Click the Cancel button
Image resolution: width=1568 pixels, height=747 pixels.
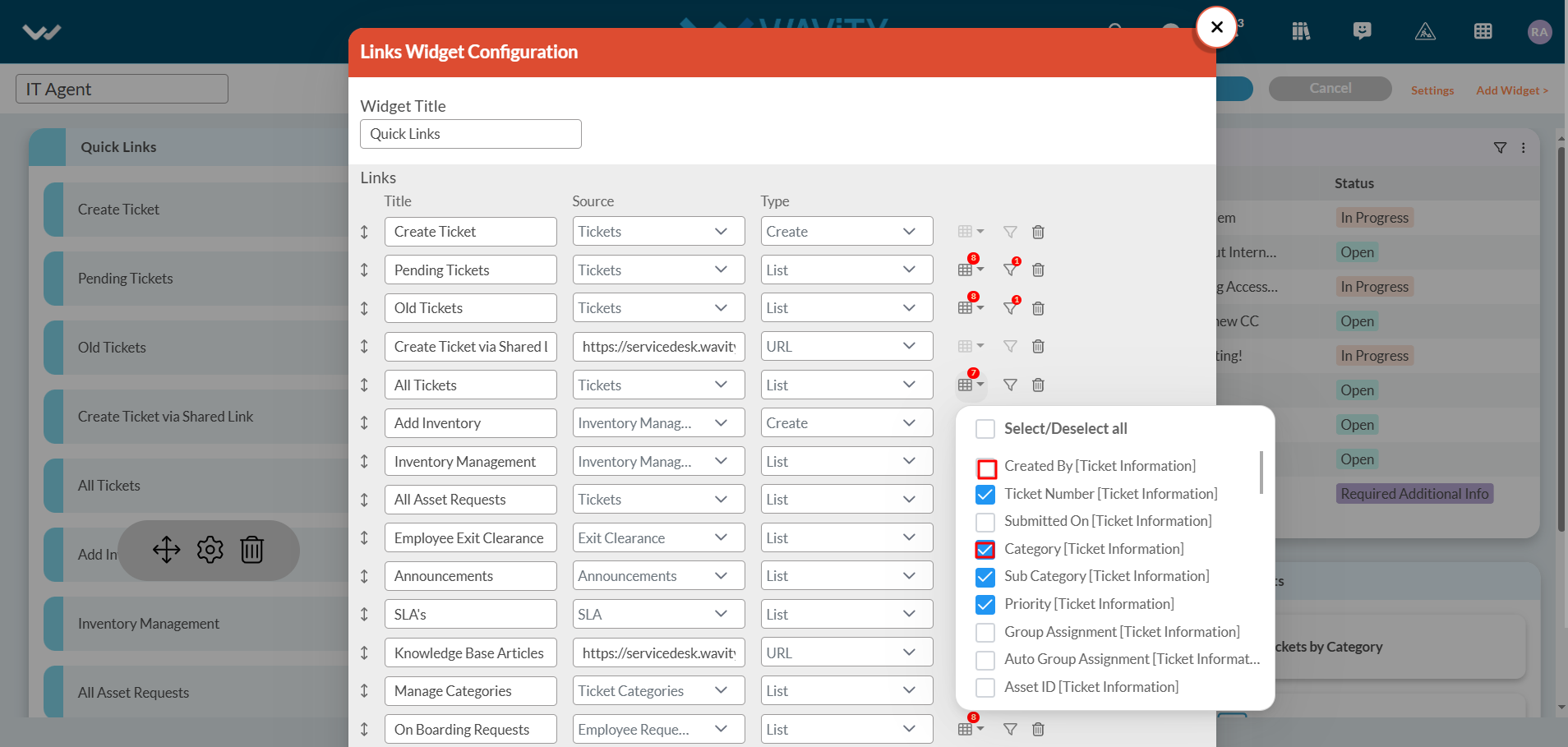tap(1330, 89)
